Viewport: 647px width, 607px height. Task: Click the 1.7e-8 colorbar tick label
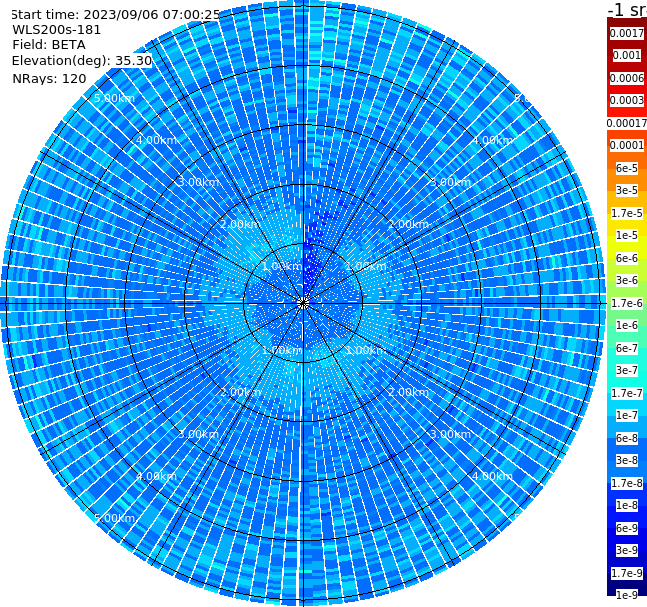tap(627, 483)
